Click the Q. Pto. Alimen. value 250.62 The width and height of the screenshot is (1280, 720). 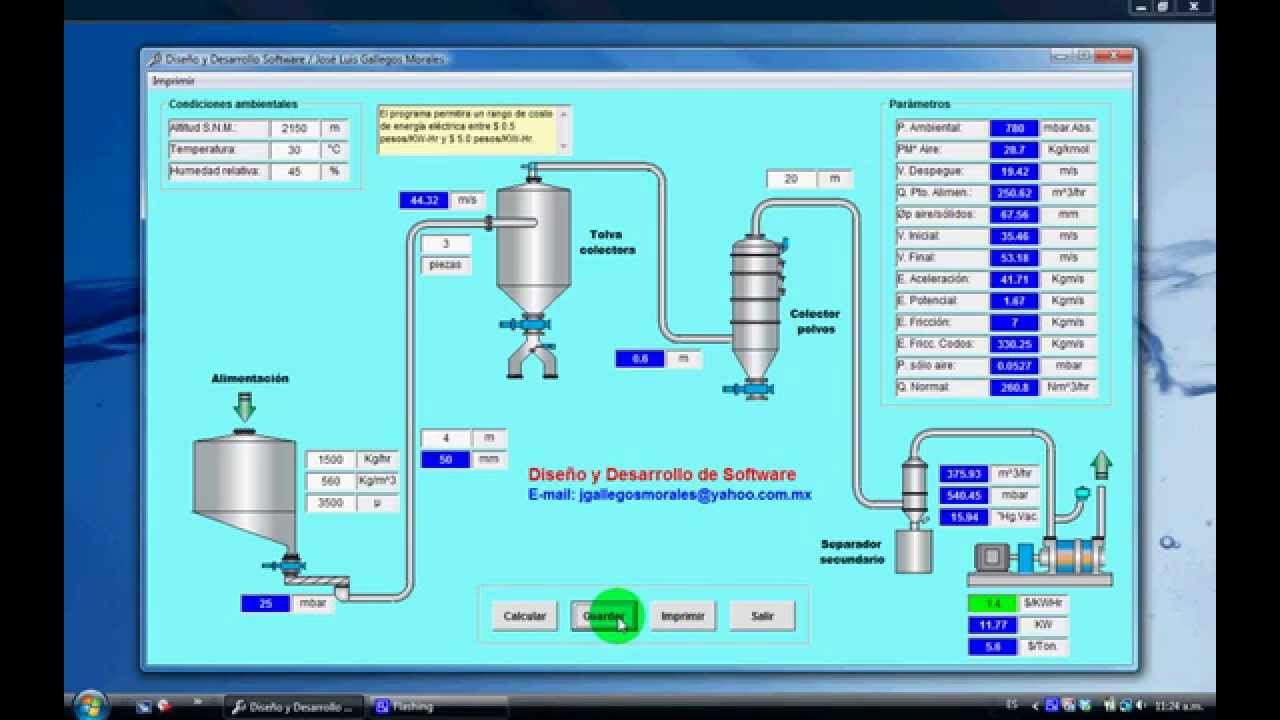pyautogui.click(x=1014, y=193)
